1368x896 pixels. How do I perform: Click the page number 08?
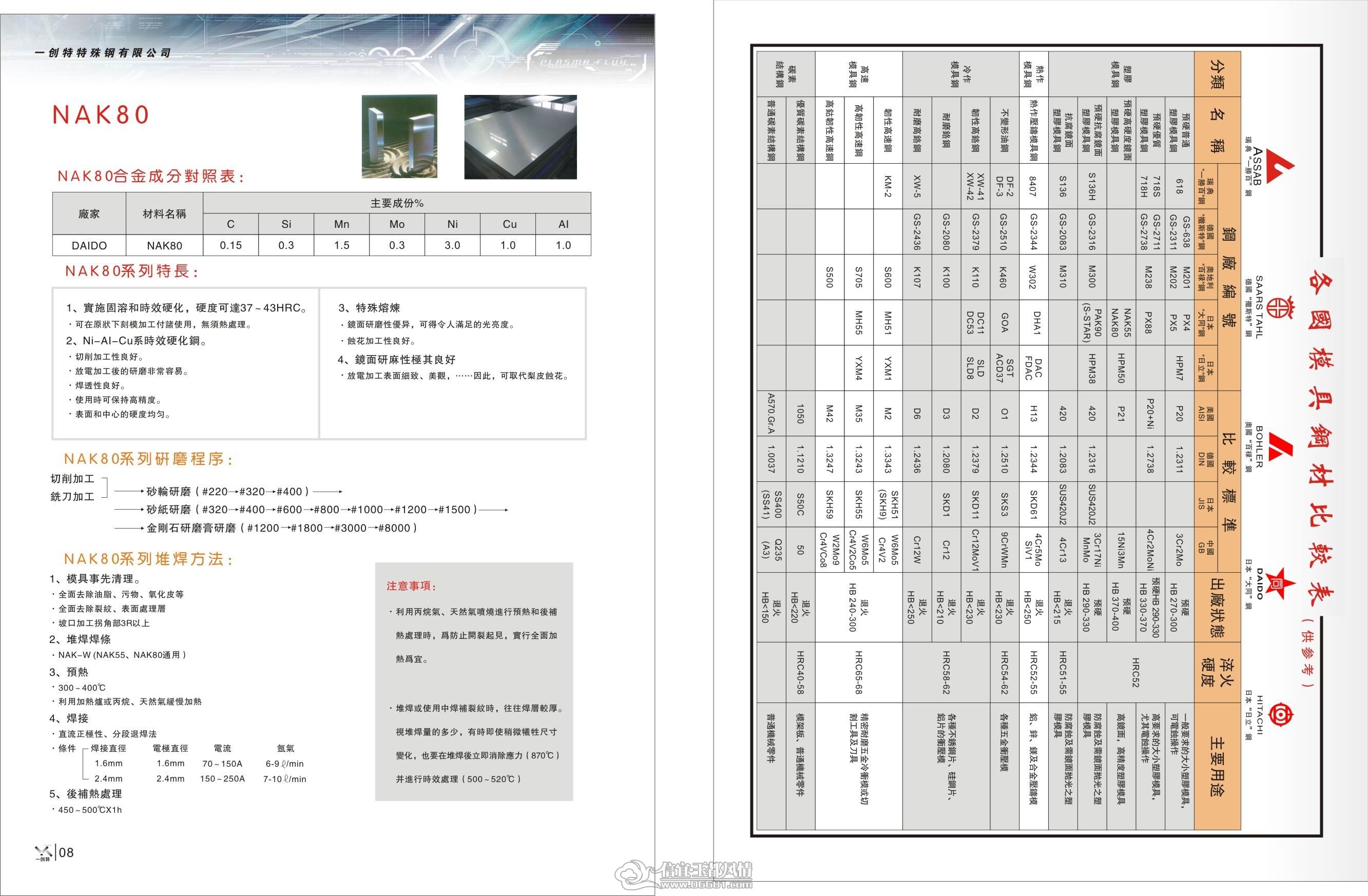(x=67, y=852)
